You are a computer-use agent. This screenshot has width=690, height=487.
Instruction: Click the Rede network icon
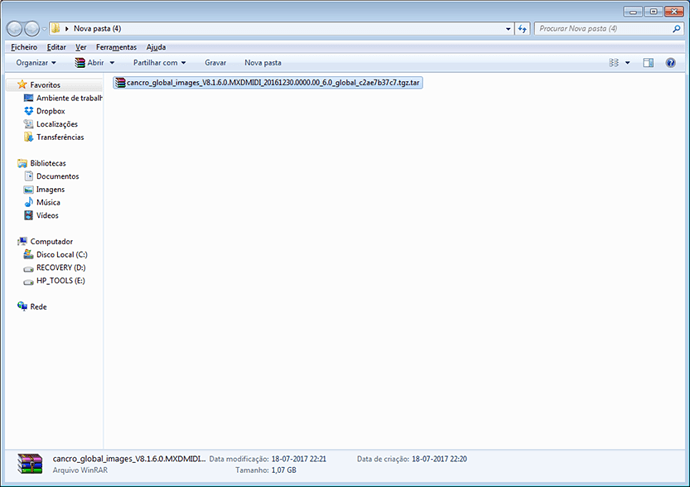[22, 307]
